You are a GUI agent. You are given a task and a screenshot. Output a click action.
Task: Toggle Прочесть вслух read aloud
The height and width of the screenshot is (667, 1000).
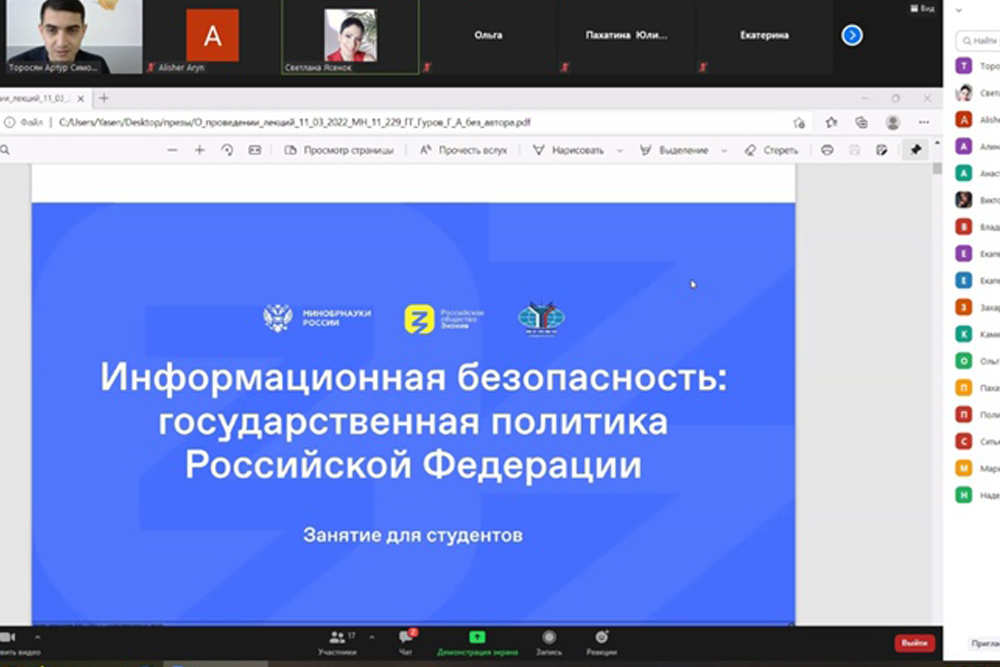point(463,150)
